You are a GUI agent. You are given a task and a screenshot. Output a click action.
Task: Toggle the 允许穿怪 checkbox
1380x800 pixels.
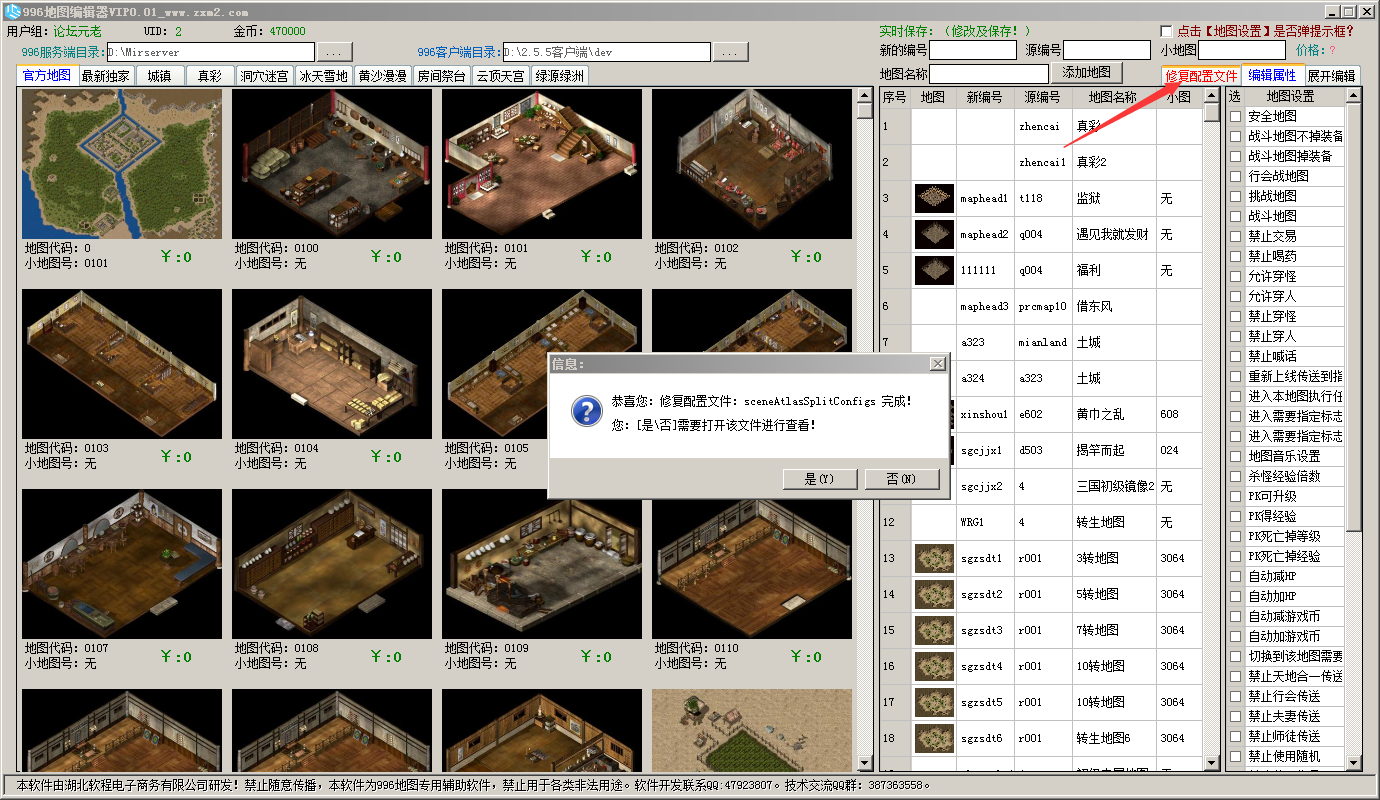coord(1236,276)
